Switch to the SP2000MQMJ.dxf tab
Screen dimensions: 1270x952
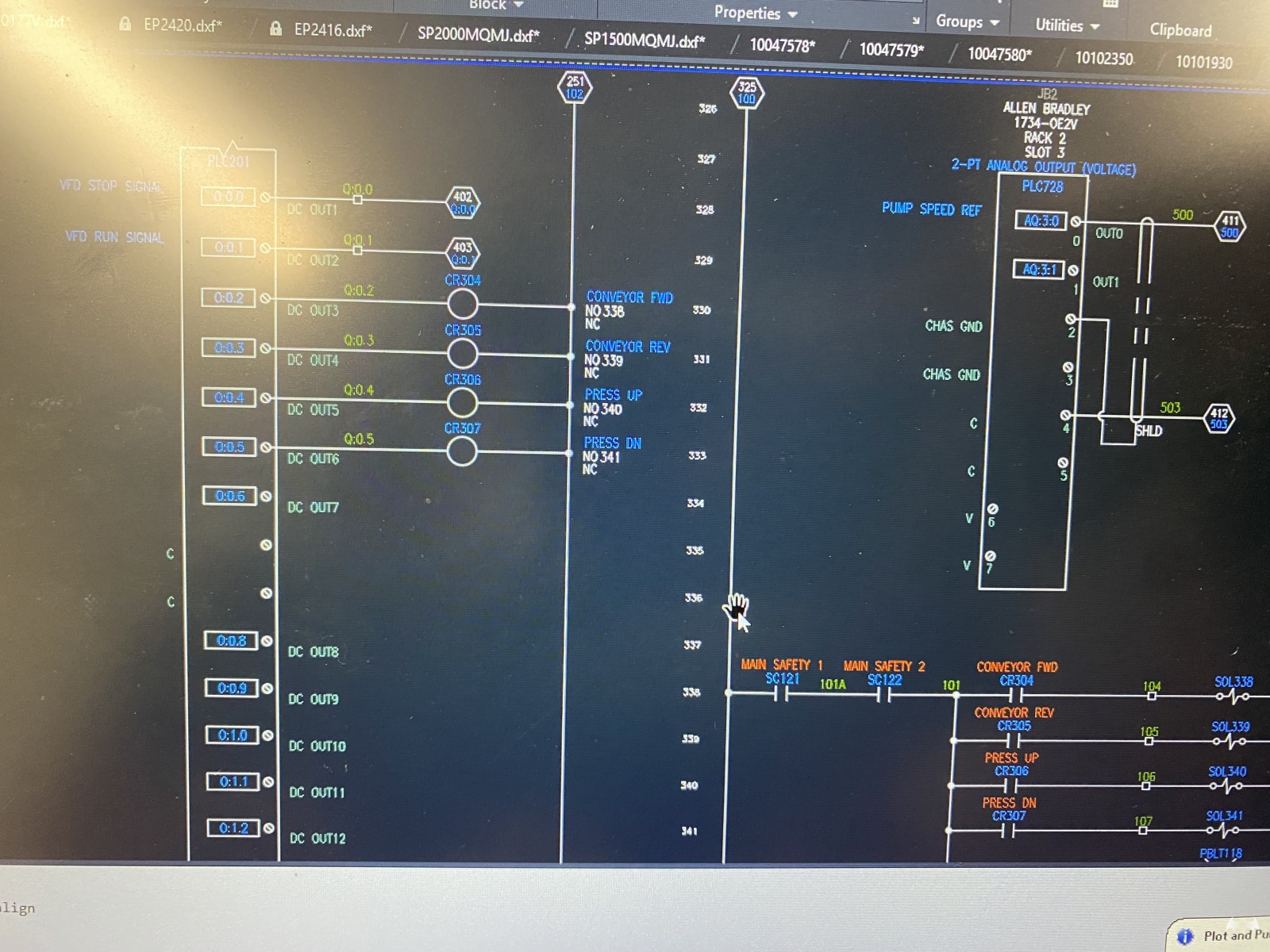pyautogui.click(x=478, y=35)
